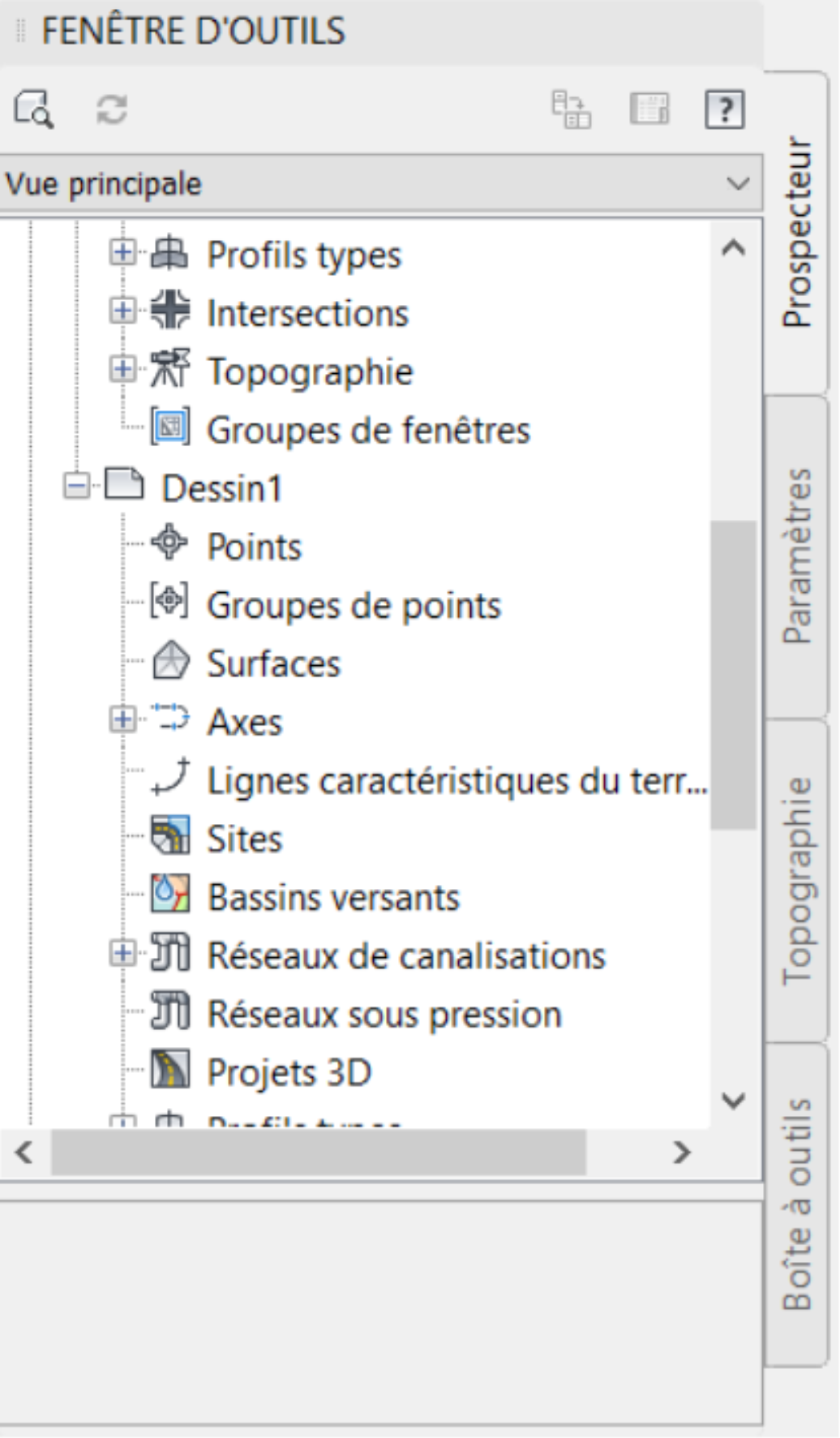Image resolution: width=840 pixels, height=1438 pixels.
Task: Open help with the question mark icon
Action: tap(724, 109)
